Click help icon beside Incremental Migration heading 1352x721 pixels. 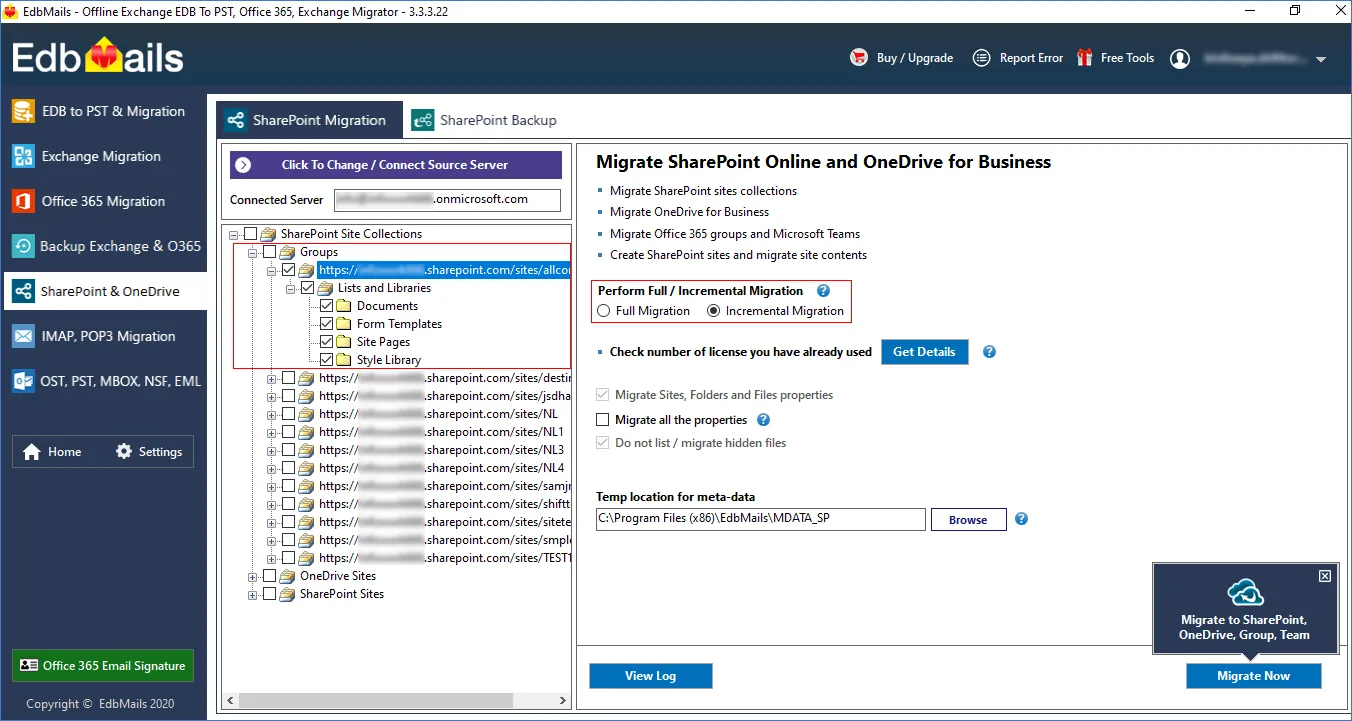[x=823, y=291]
